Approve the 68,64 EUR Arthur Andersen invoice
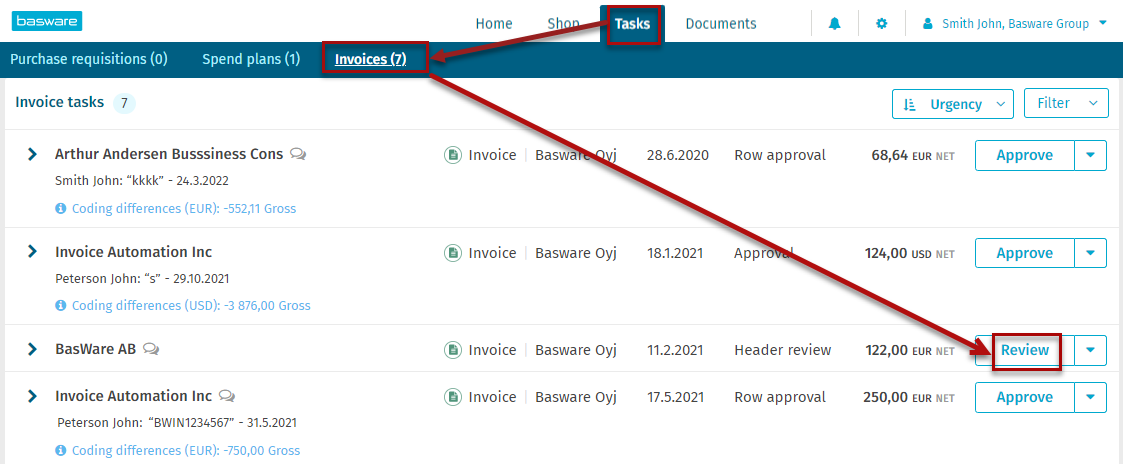This screenshot has height=464, width=1123. click(1025, 155)
